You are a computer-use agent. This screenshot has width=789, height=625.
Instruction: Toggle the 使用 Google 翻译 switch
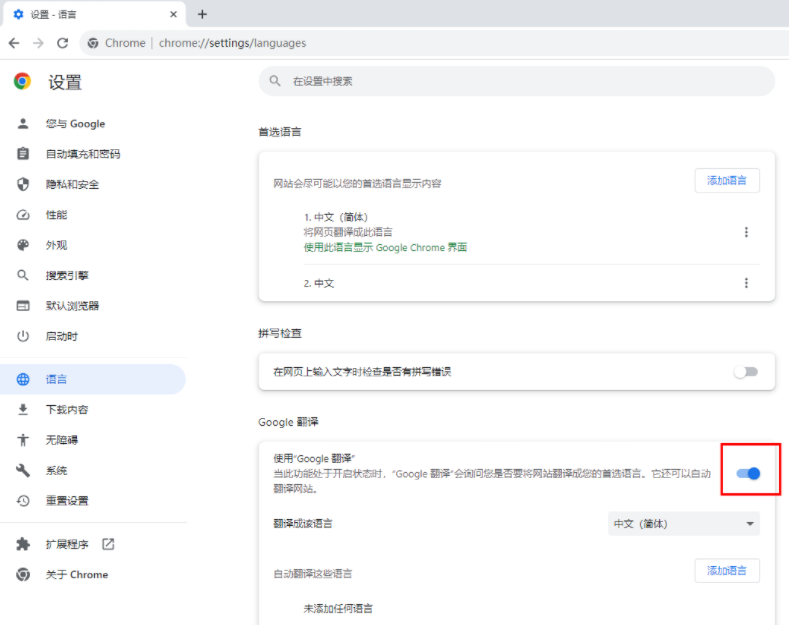[748, 474]
